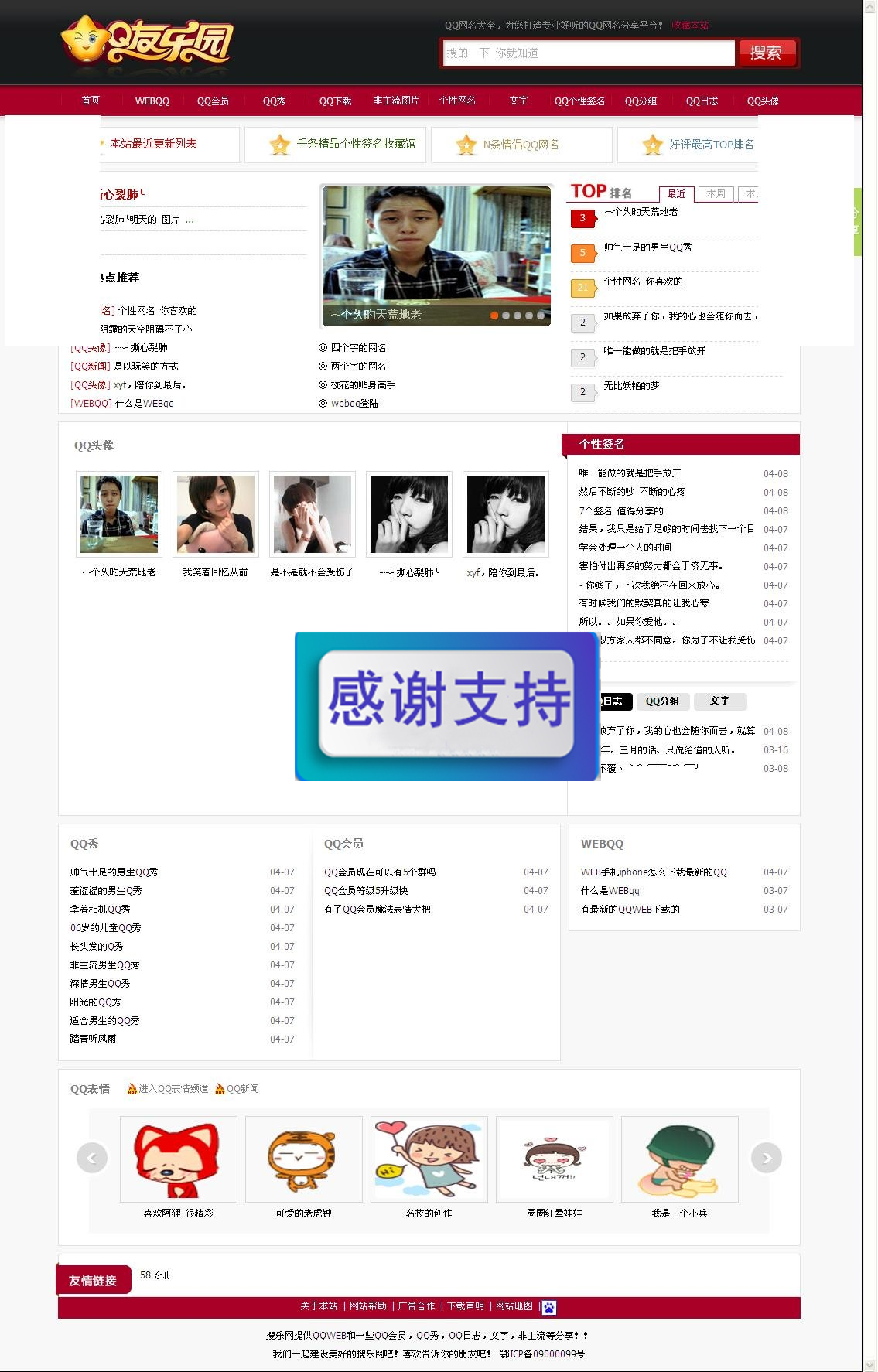Open QQ分组 navigation item
Screen dimensions: 878x1372
641,101
